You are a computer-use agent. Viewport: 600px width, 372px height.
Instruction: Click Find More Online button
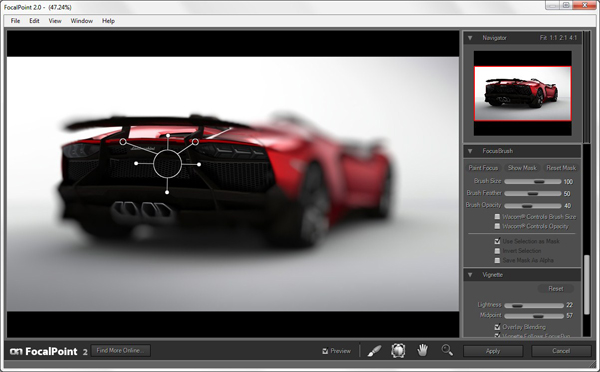[x=121, y=351]
